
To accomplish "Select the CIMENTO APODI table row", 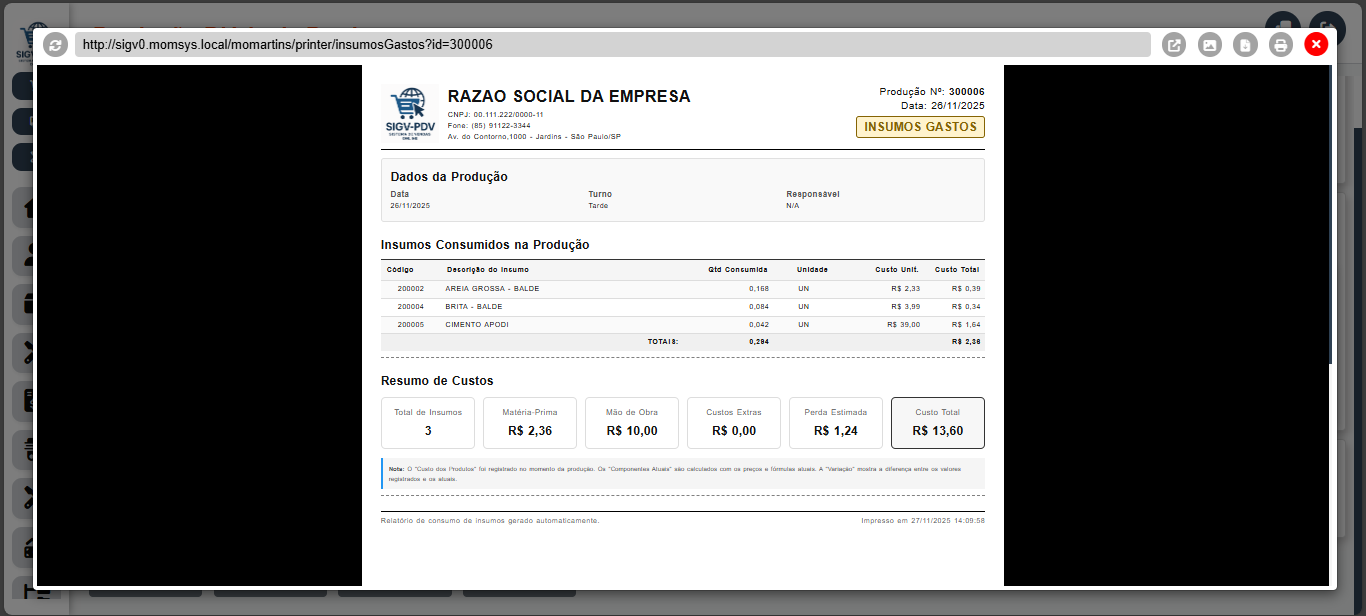I will 681,324.
